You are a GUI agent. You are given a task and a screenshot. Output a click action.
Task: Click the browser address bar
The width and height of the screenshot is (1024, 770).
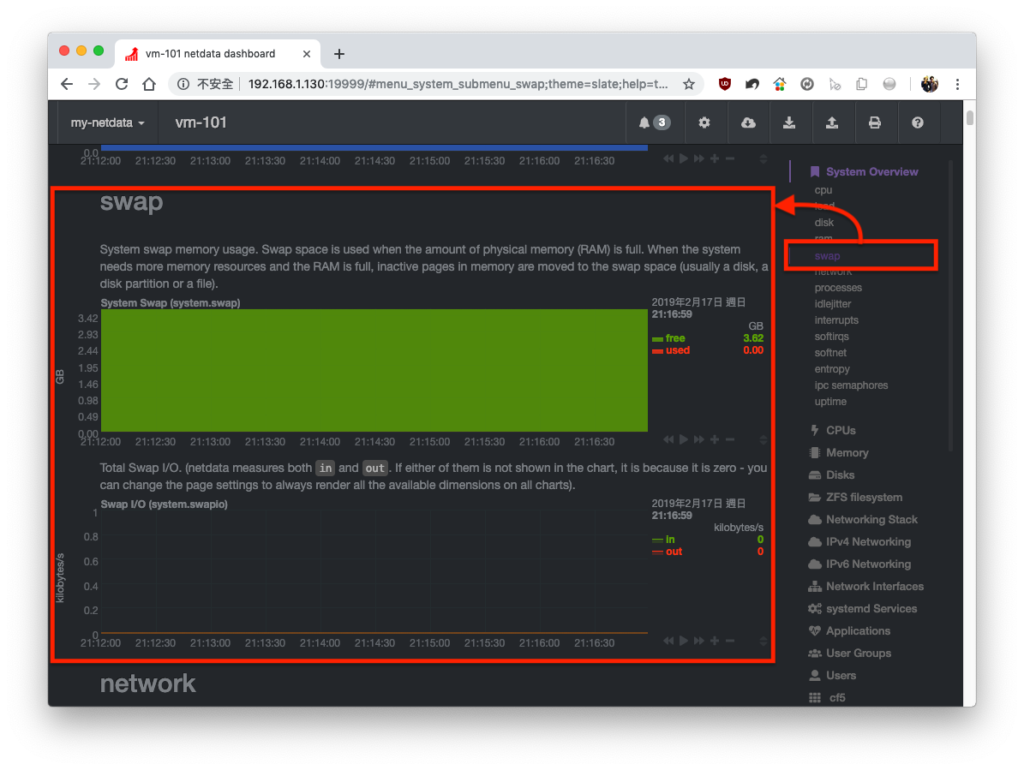[x=457, y=84]
